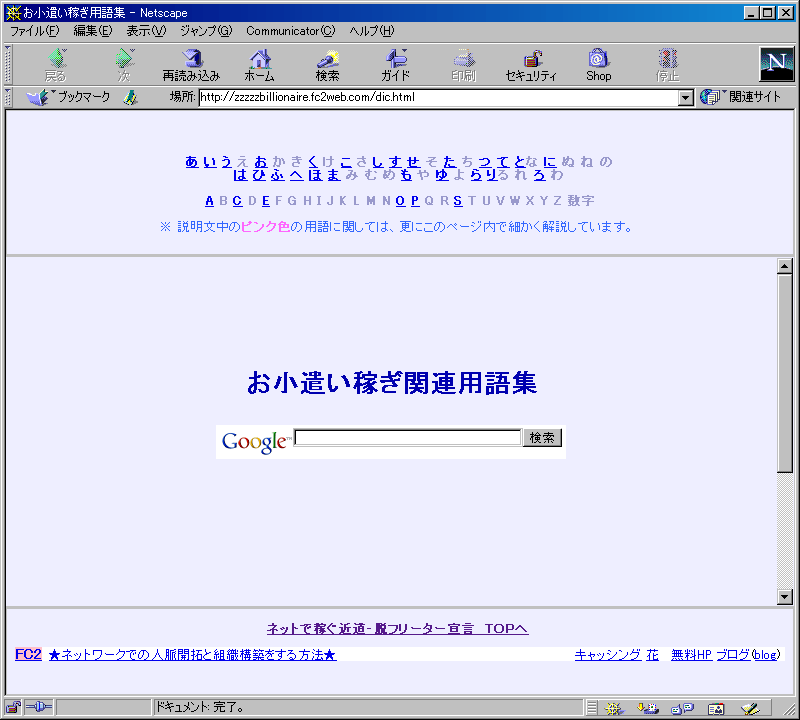Click the Netscape N logo
Screen dimensions: 800x720
pyautogui.click(x=777, y=64)
